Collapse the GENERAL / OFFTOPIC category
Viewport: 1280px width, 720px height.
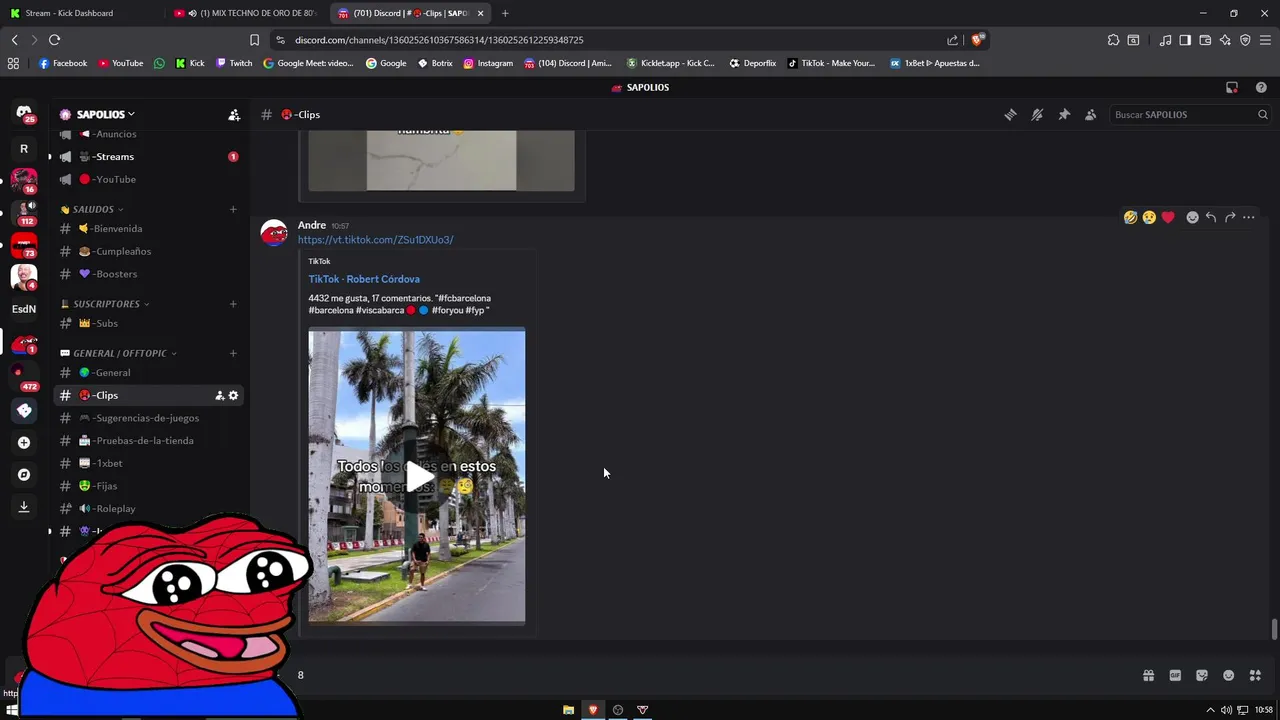[x=118, y=353]
